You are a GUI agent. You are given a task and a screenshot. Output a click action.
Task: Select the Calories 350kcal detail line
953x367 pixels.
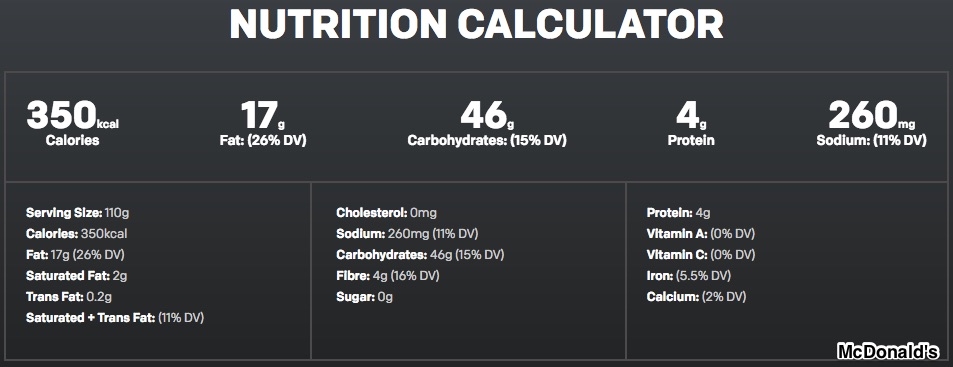(77, 233)
